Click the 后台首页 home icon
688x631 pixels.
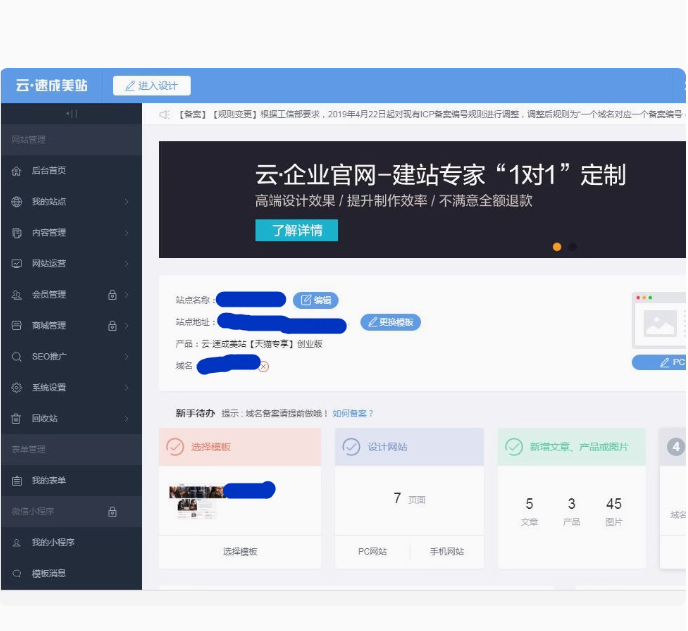pos(17,171)
